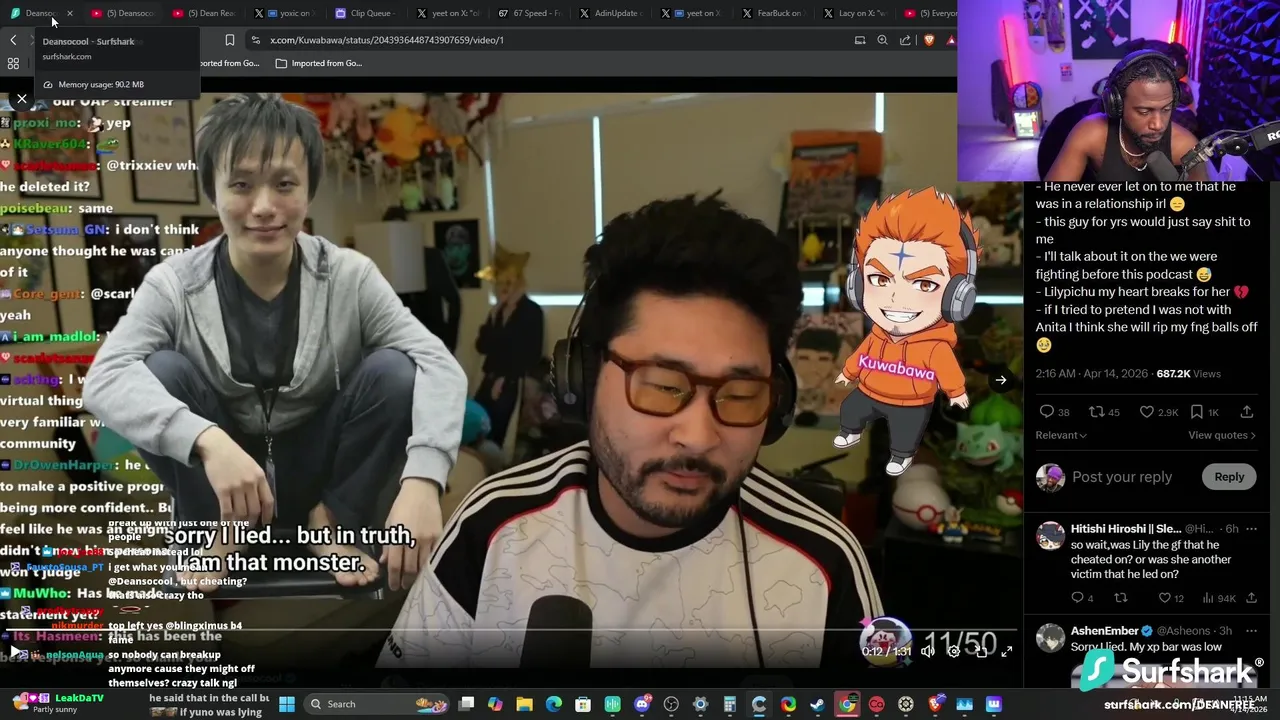Viewport: 1280px width, 720px height.
Task: View analytics 94K on Hitishi's reply
Action: (1219, 598)
